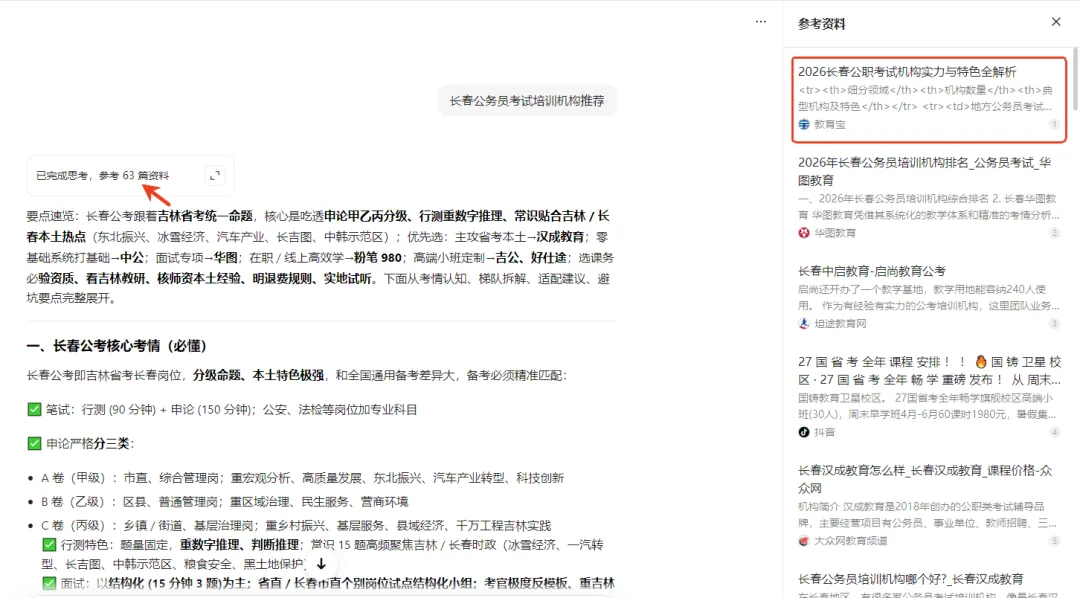Close the 参考资料 panel
Viewport: 1080px width, 598px height.
click(x=1056, y=22)
